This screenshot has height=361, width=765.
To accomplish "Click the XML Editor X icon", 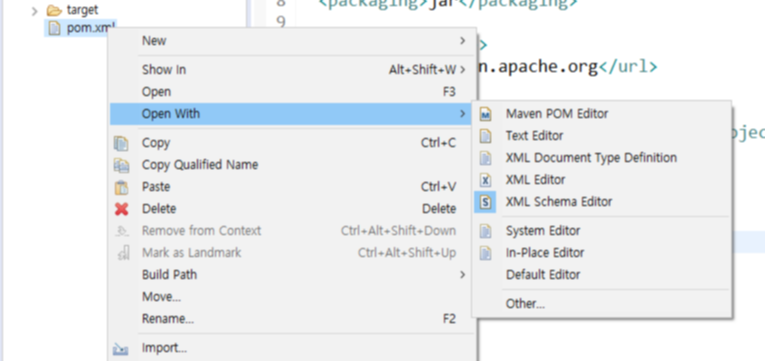I will (x=485, y=180).
